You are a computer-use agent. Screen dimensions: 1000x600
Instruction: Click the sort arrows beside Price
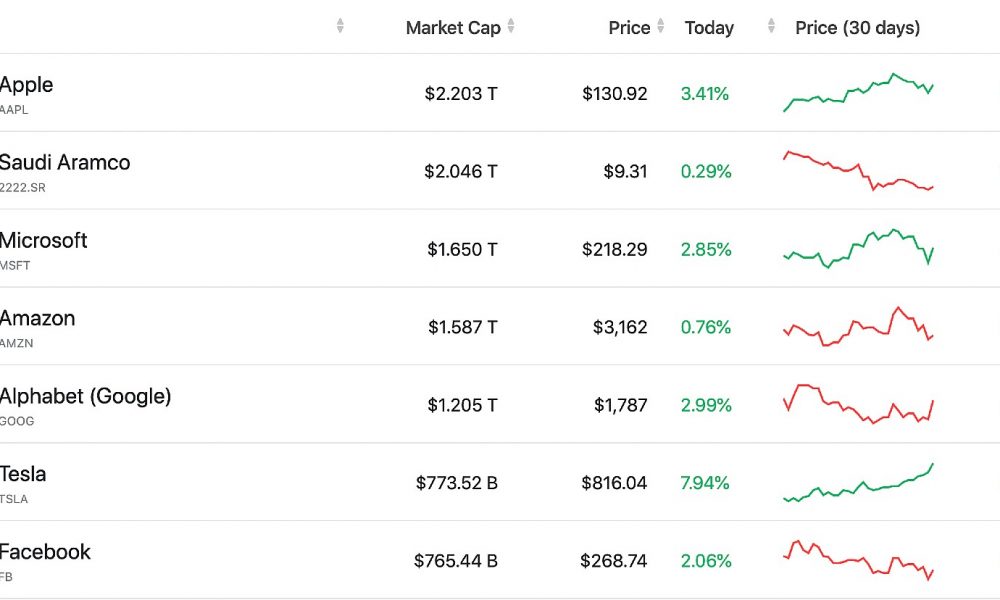pos(661,26)
